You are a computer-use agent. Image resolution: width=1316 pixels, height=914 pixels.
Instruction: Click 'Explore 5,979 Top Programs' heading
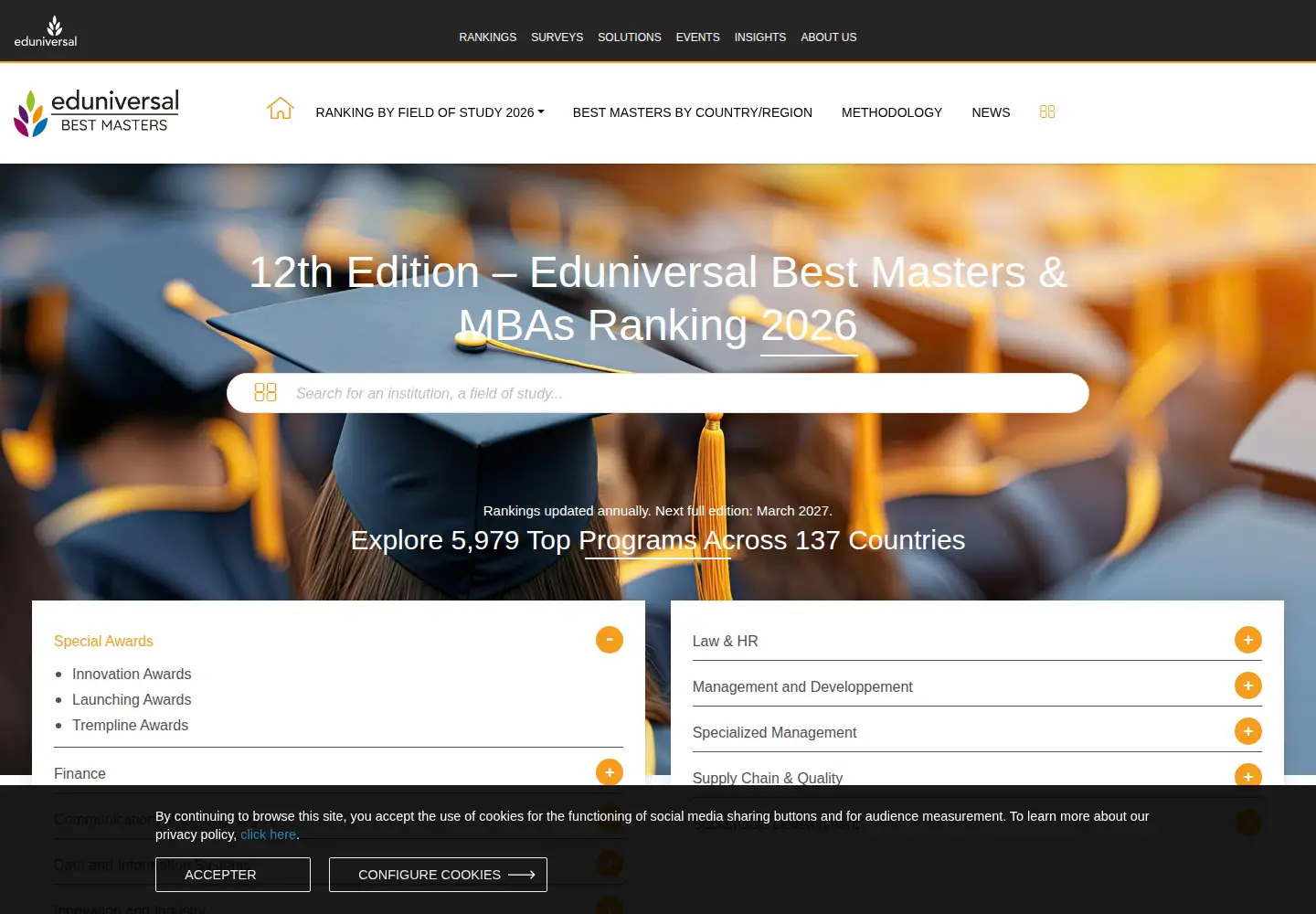658,540
